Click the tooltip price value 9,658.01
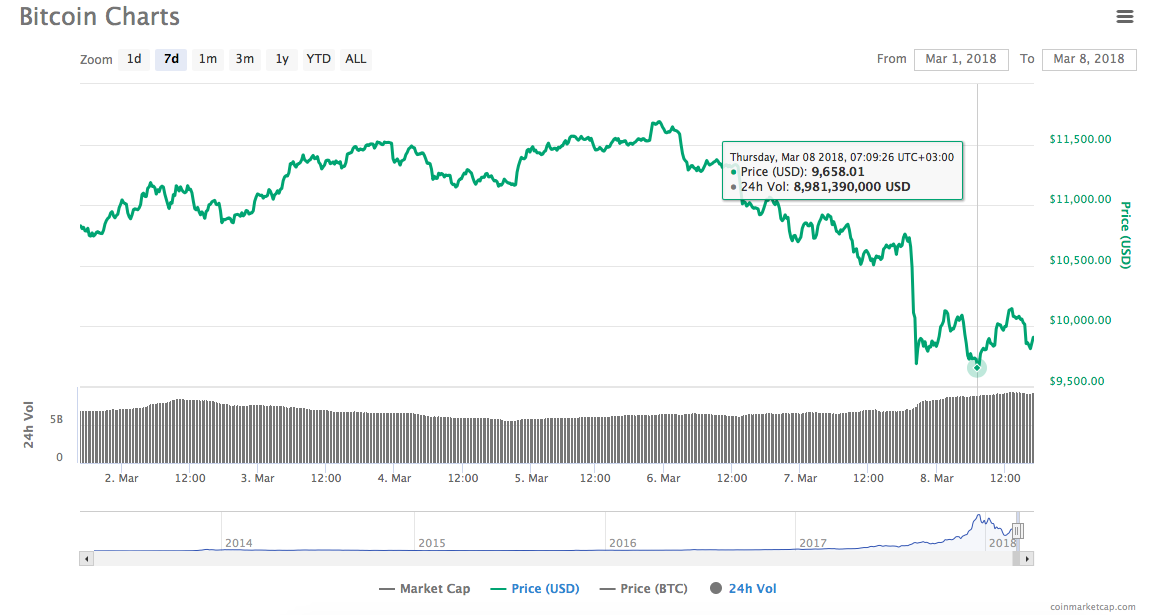Screen dimensions: 1149x615 (838, 172)
